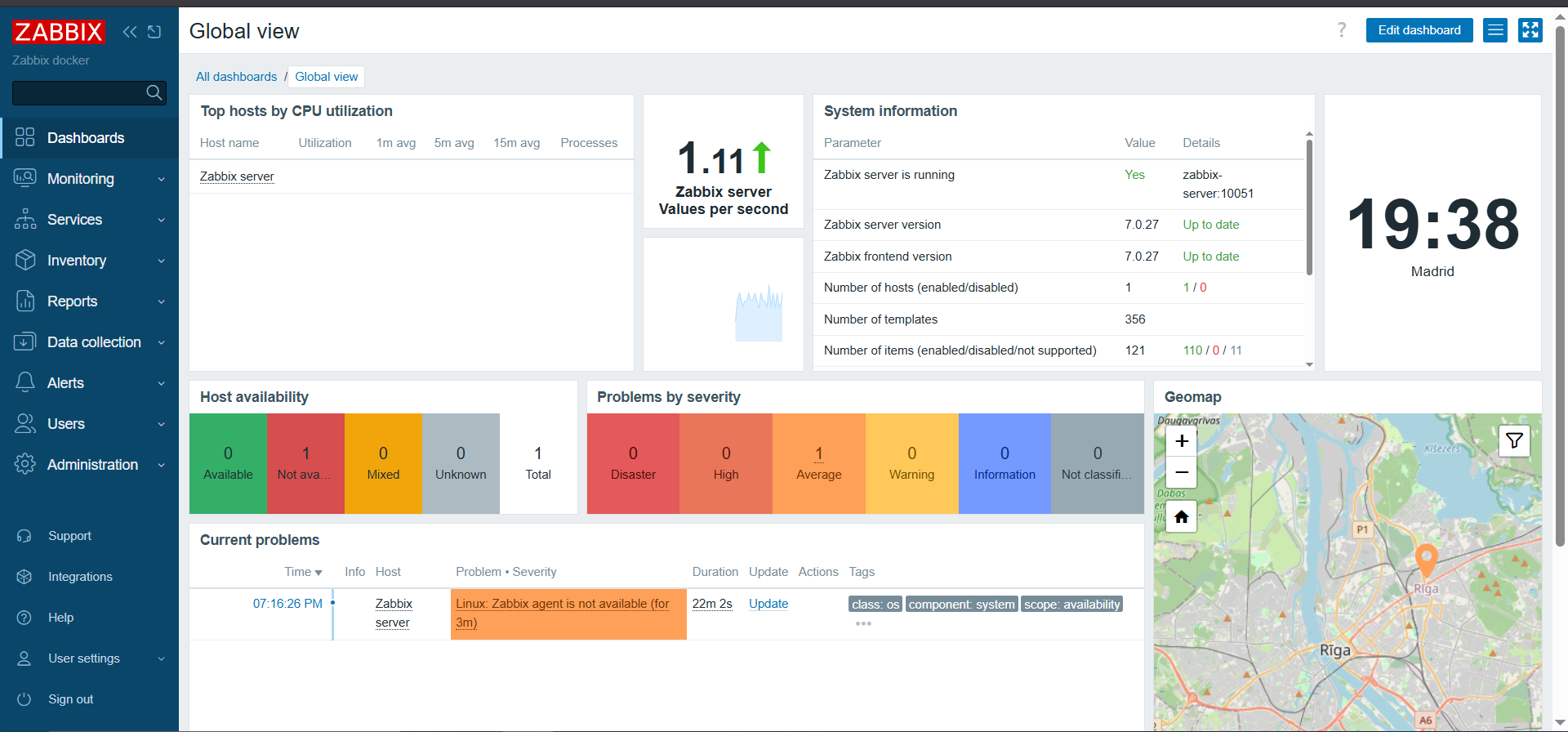Click the Administration gear icon
The image size is (1568, 732).
[x=25, y=464]
